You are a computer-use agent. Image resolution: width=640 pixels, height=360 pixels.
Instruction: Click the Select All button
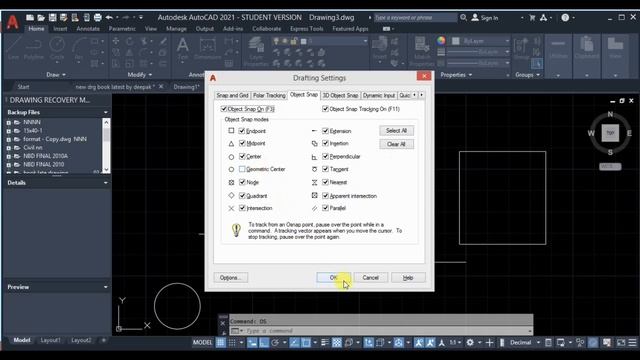pyautogui.click(x=396, y=131)
